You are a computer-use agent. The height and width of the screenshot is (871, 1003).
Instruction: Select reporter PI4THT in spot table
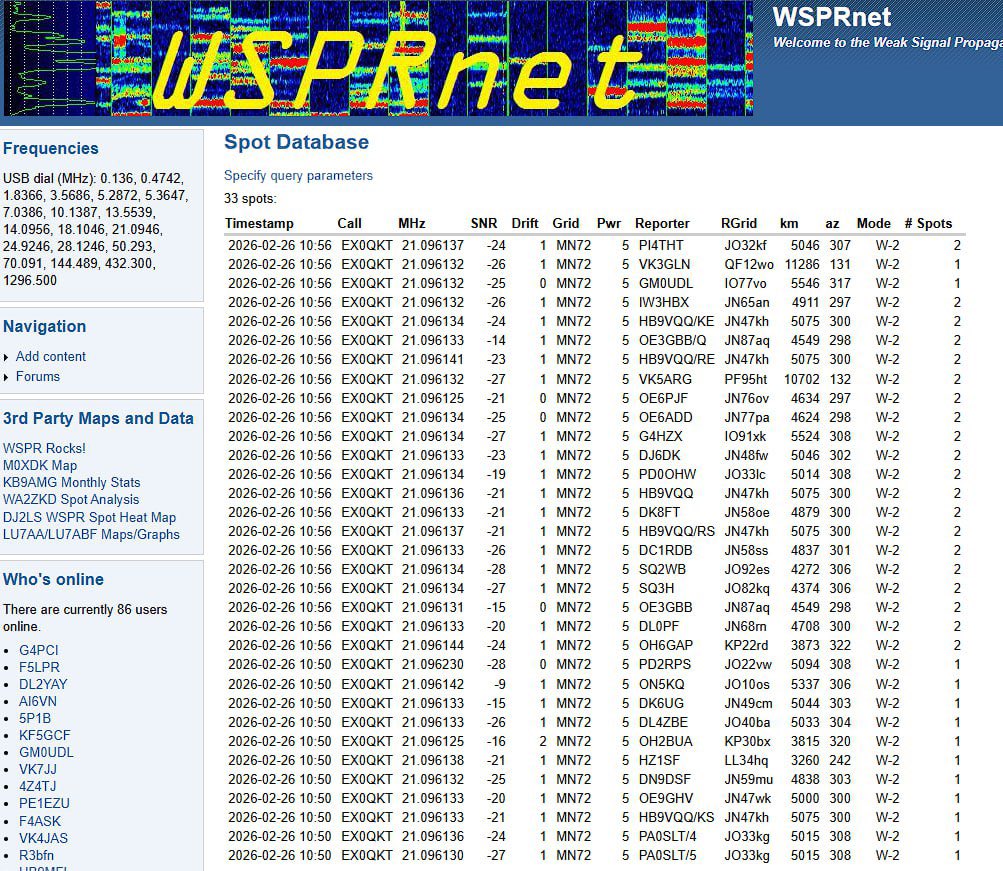click(x=661, y=245)
